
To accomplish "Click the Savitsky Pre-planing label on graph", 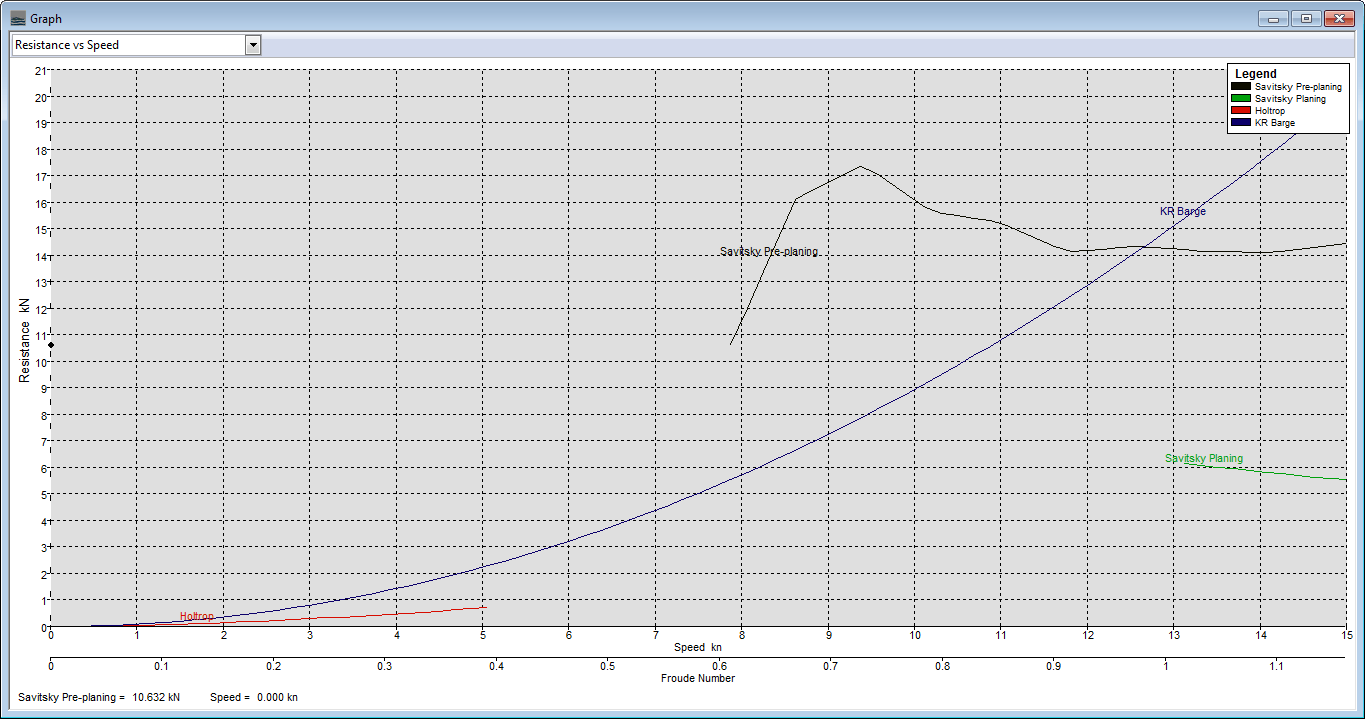I will click(768, 252).
